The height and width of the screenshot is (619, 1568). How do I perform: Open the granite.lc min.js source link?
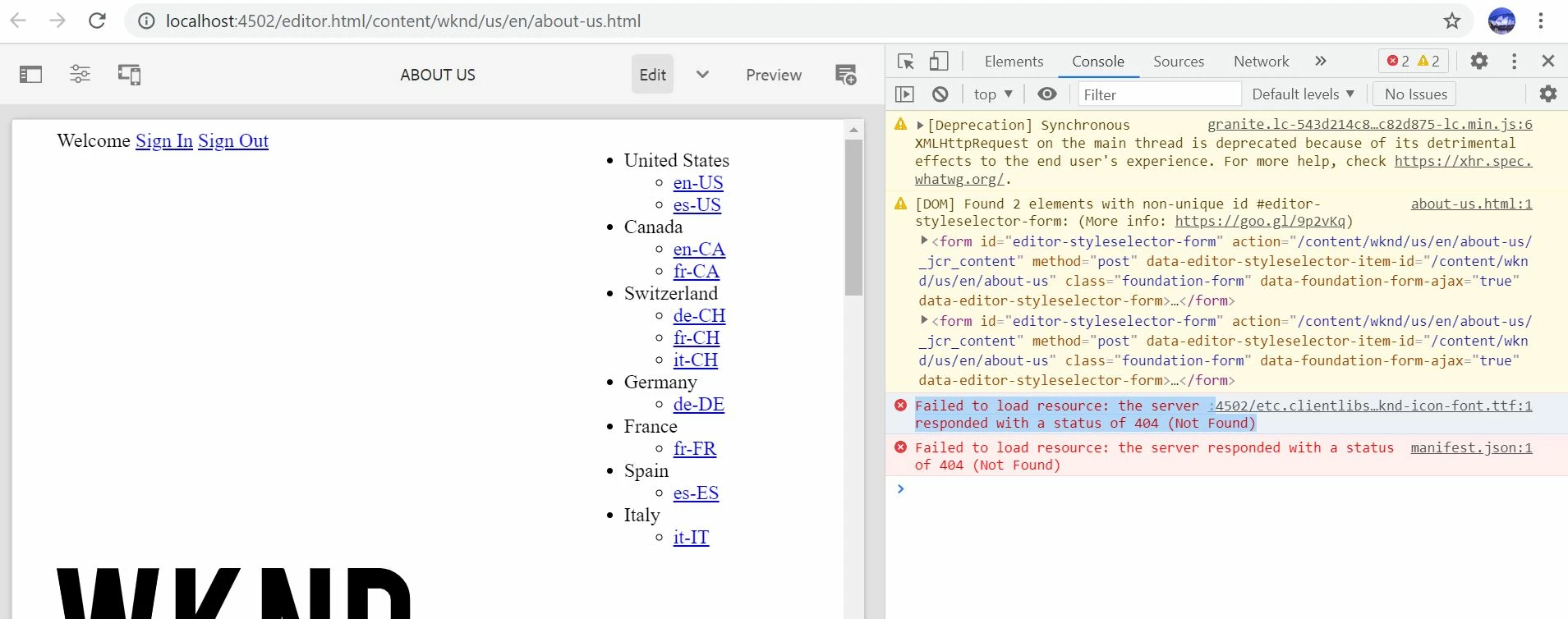1369,125
